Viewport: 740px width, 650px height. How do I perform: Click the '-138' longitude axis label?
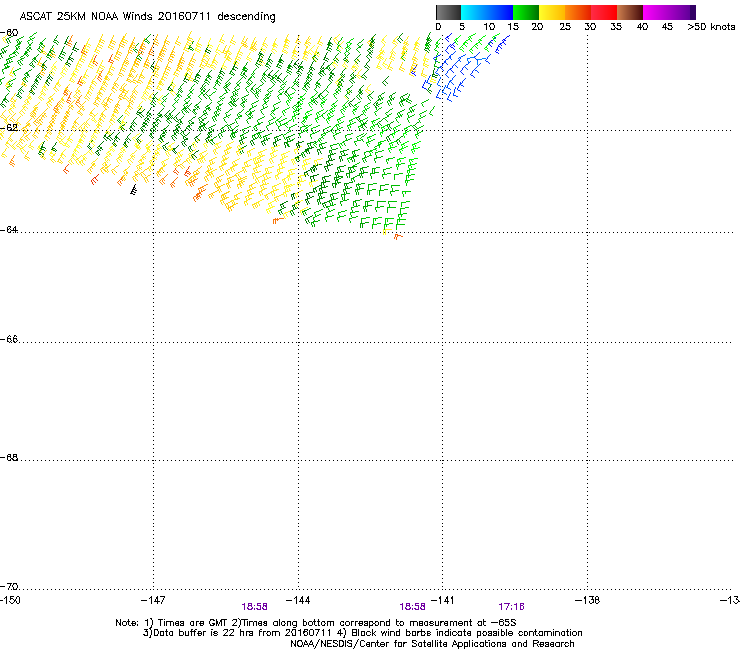tap(587, 600)
